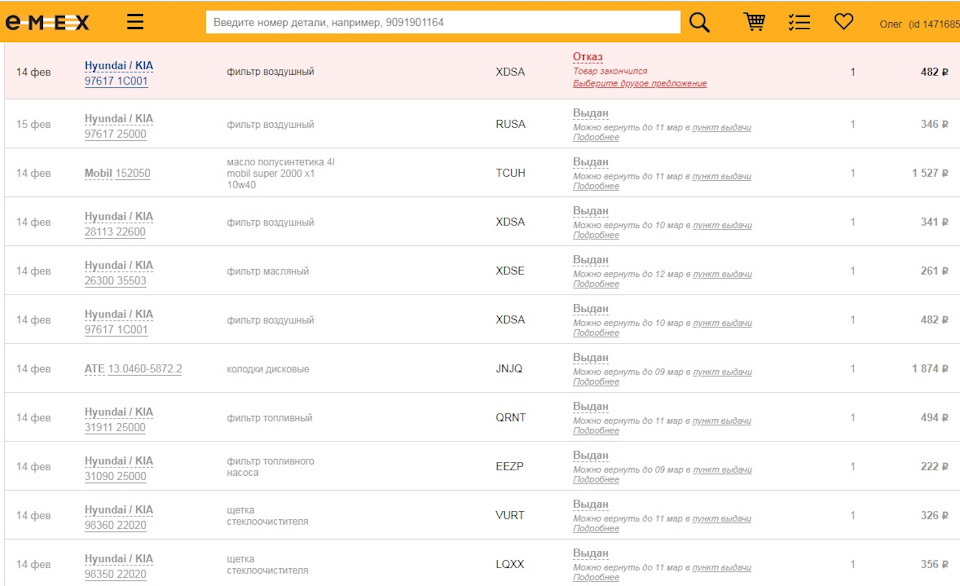Select масло полусинтетика mobil super description

280,173
